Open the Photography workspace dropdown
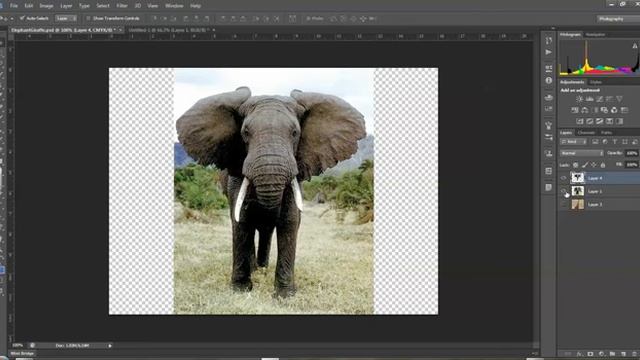Image resolution: width=640 pixels, height=360 pixels. [x=618, y=19]
